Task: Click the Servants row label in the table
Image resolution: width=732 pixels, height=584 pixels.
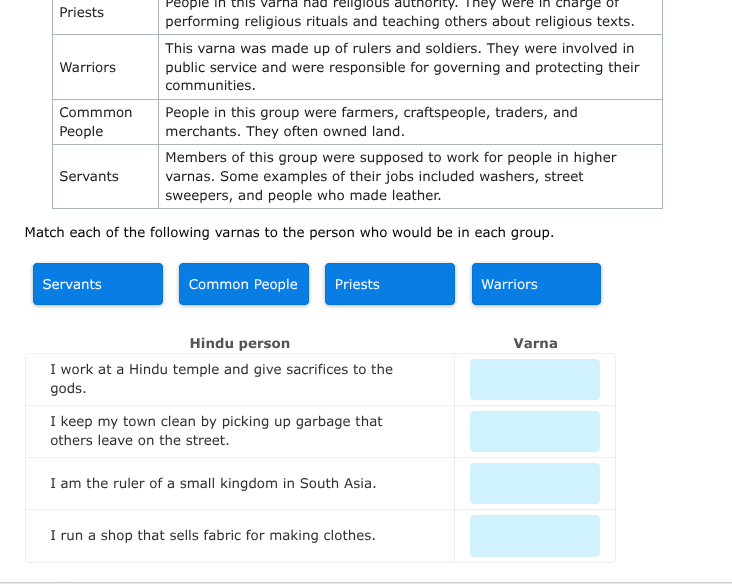Action: (89, 176)
